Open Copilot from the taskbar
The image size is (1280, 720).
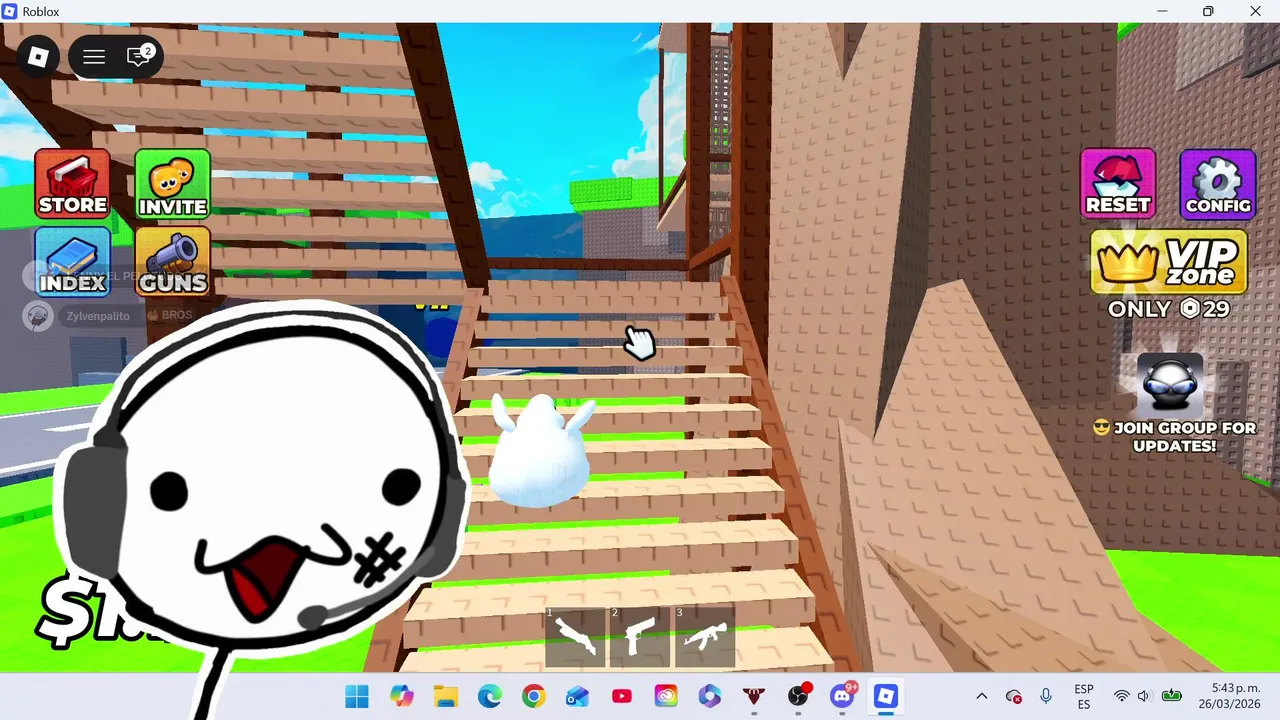point(401,696)
